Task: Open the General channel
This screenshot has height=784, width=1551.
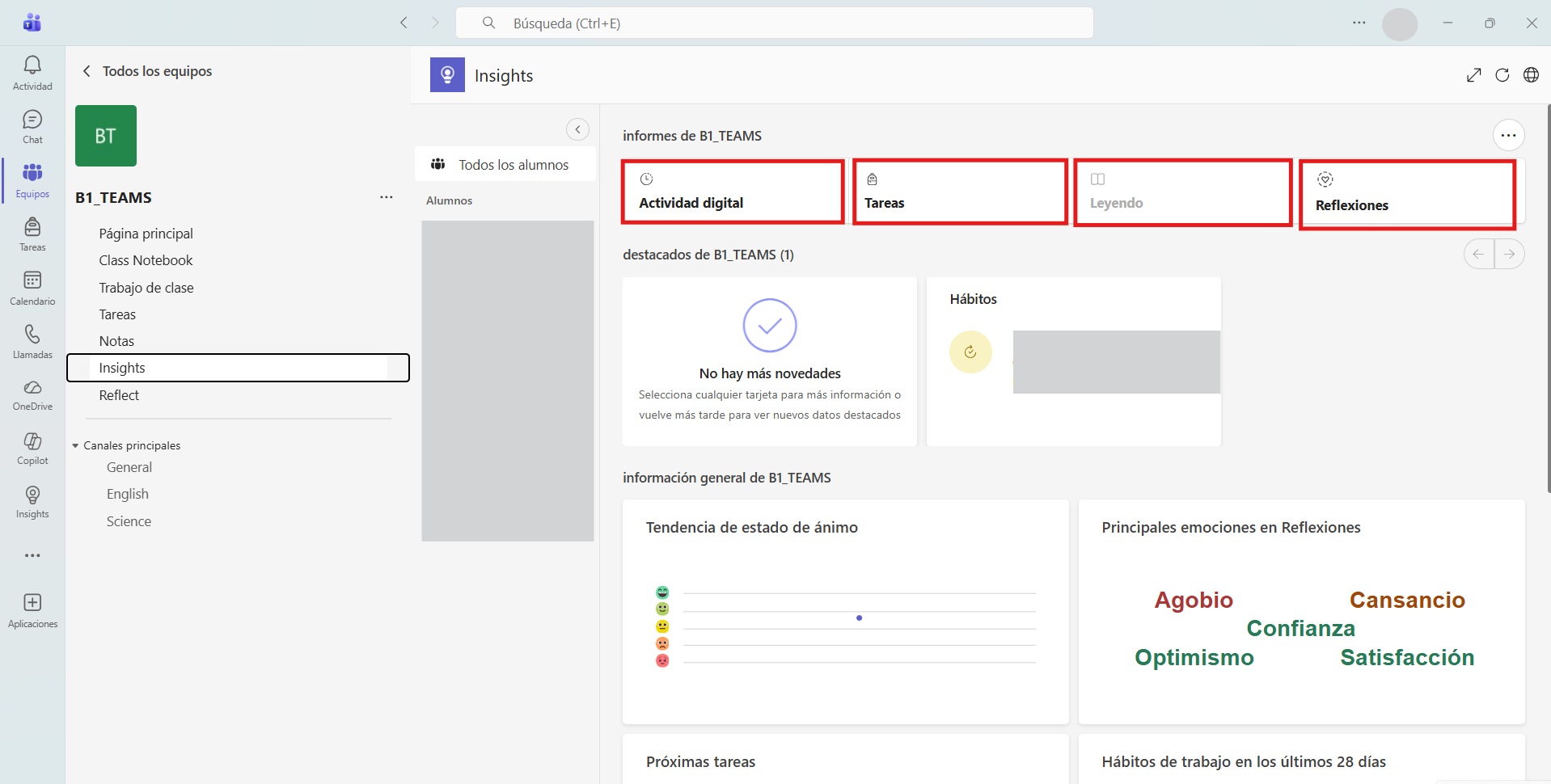Action: (x=129, y=467)
